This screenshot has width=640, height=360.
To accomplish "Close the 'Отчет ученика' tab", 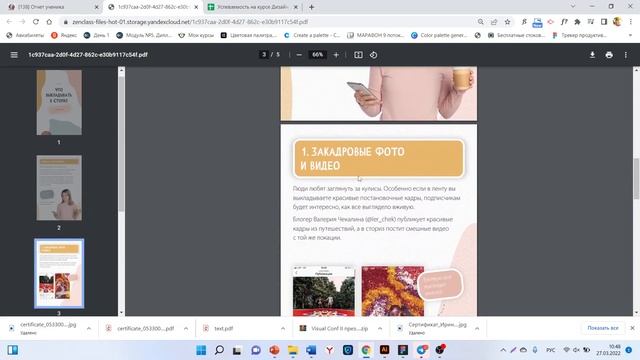I will [x=97, y=7].
